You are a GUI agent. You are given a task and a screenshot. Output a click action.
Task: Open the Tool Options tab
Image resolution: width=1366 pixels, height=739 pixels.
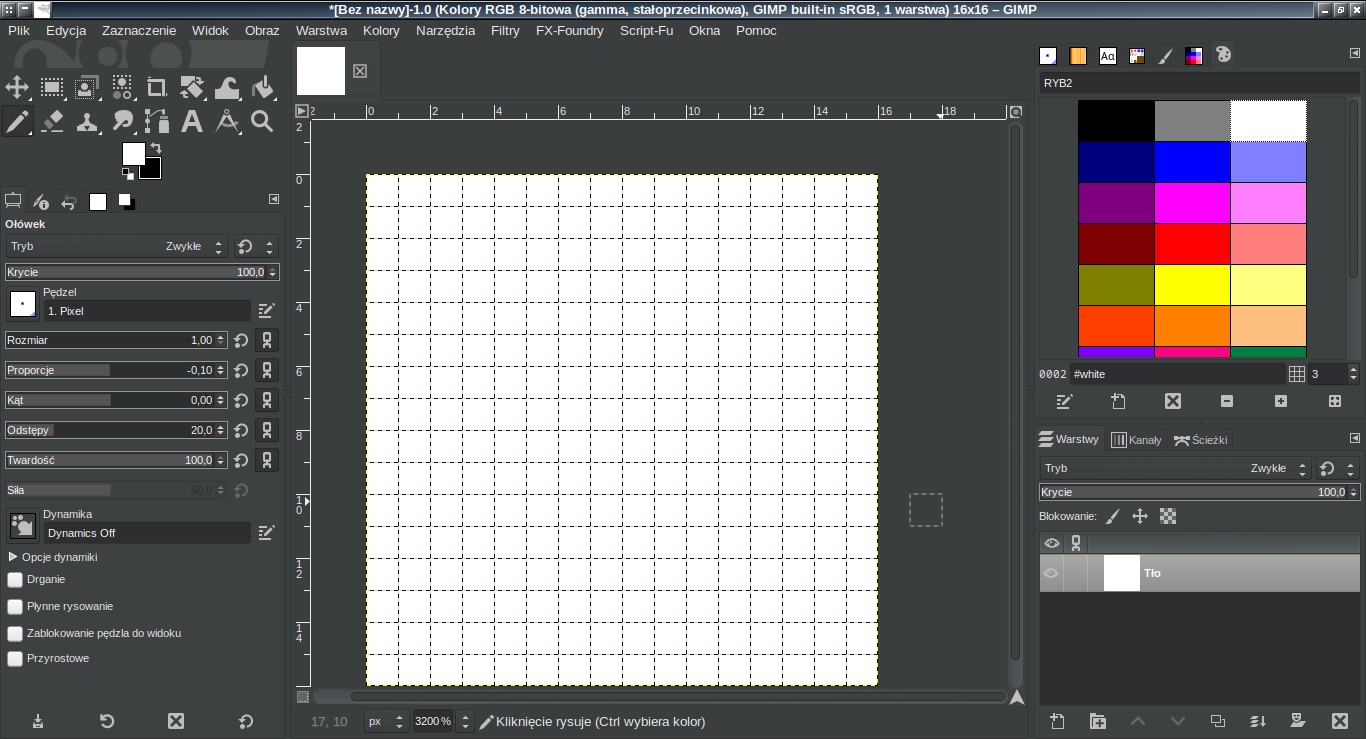point(13,201)
